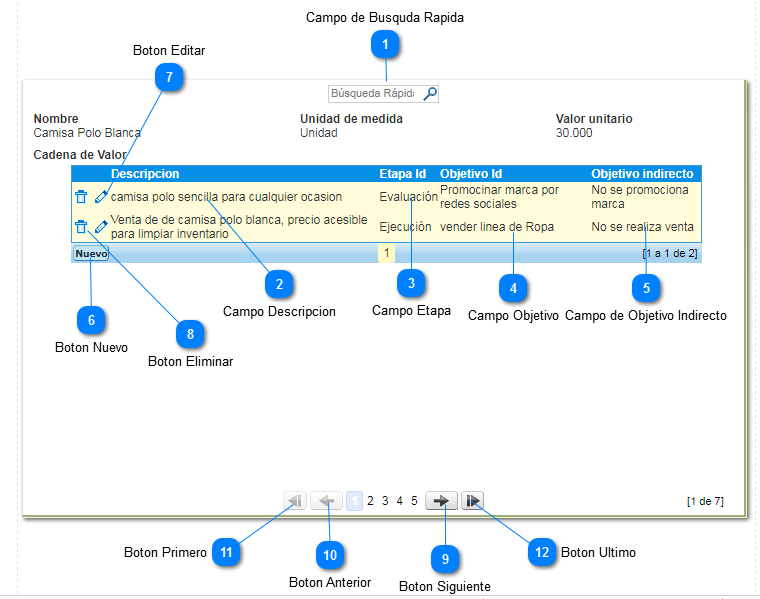
Task: Click the 'Unidad de medida' field label
Action: [351, 119]
